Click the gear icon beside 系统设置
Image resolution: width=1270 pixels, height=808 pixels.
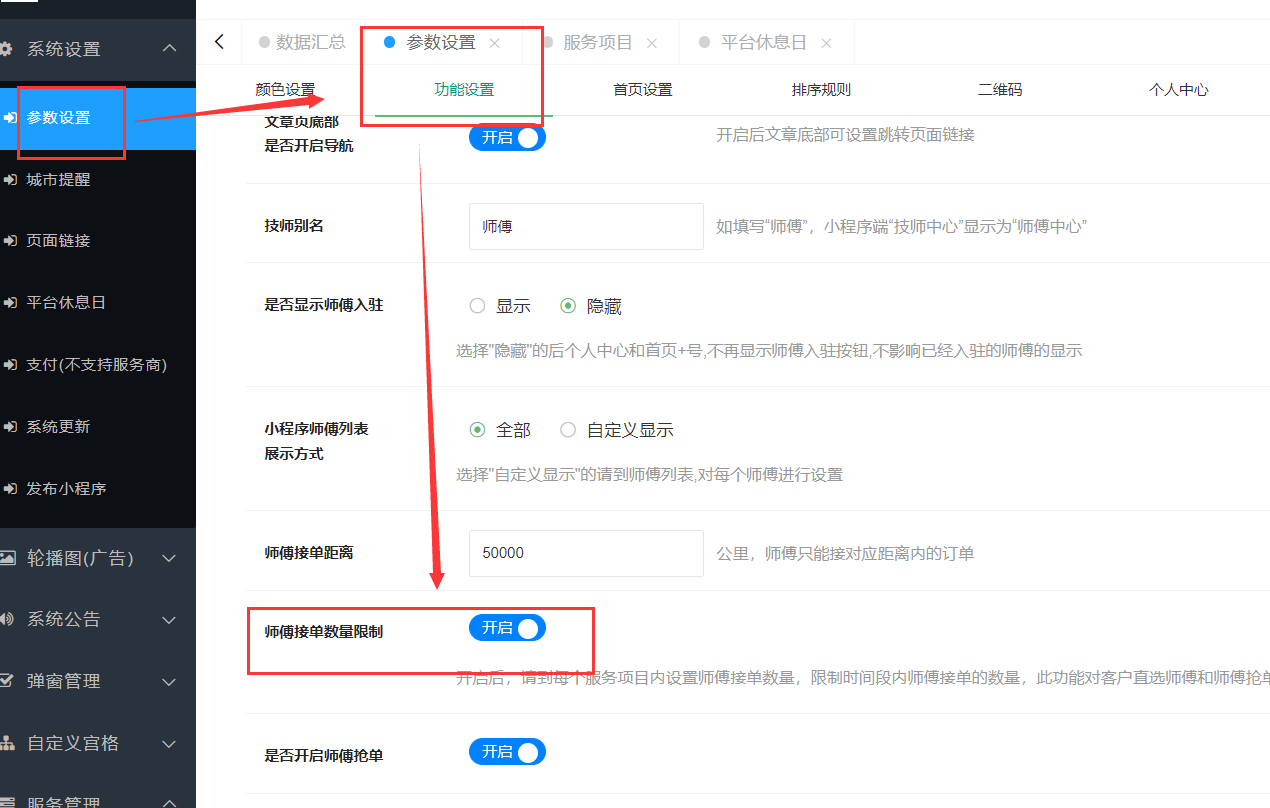pos(7,49)
